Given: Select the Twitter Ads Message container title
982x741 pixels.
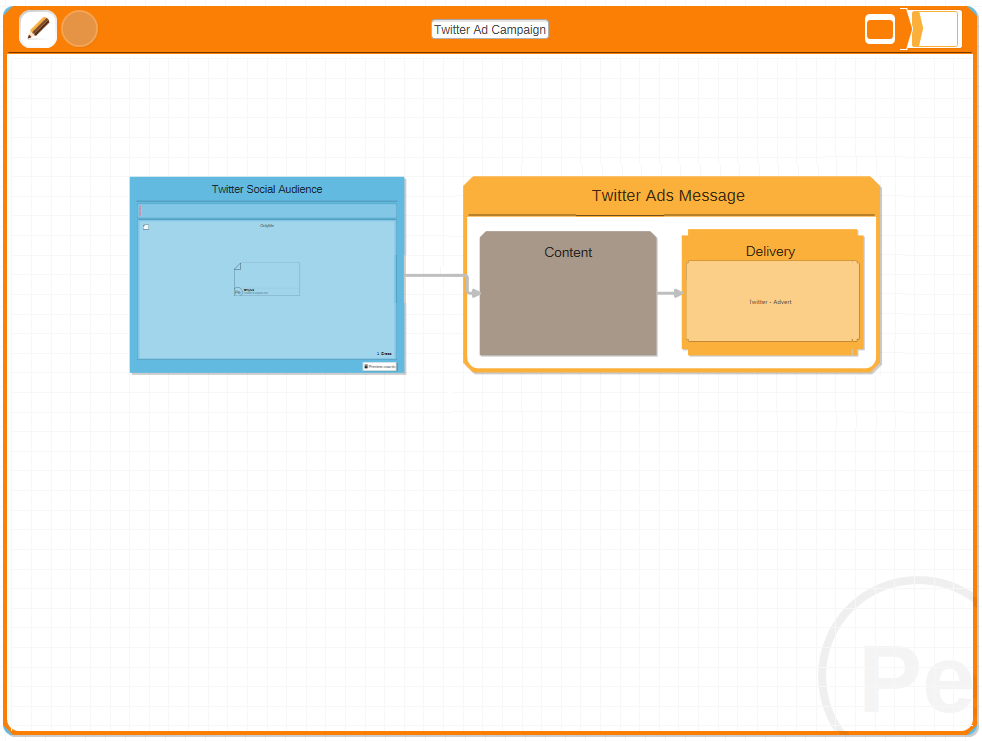Looking at the screenshot, I should 668,196.
